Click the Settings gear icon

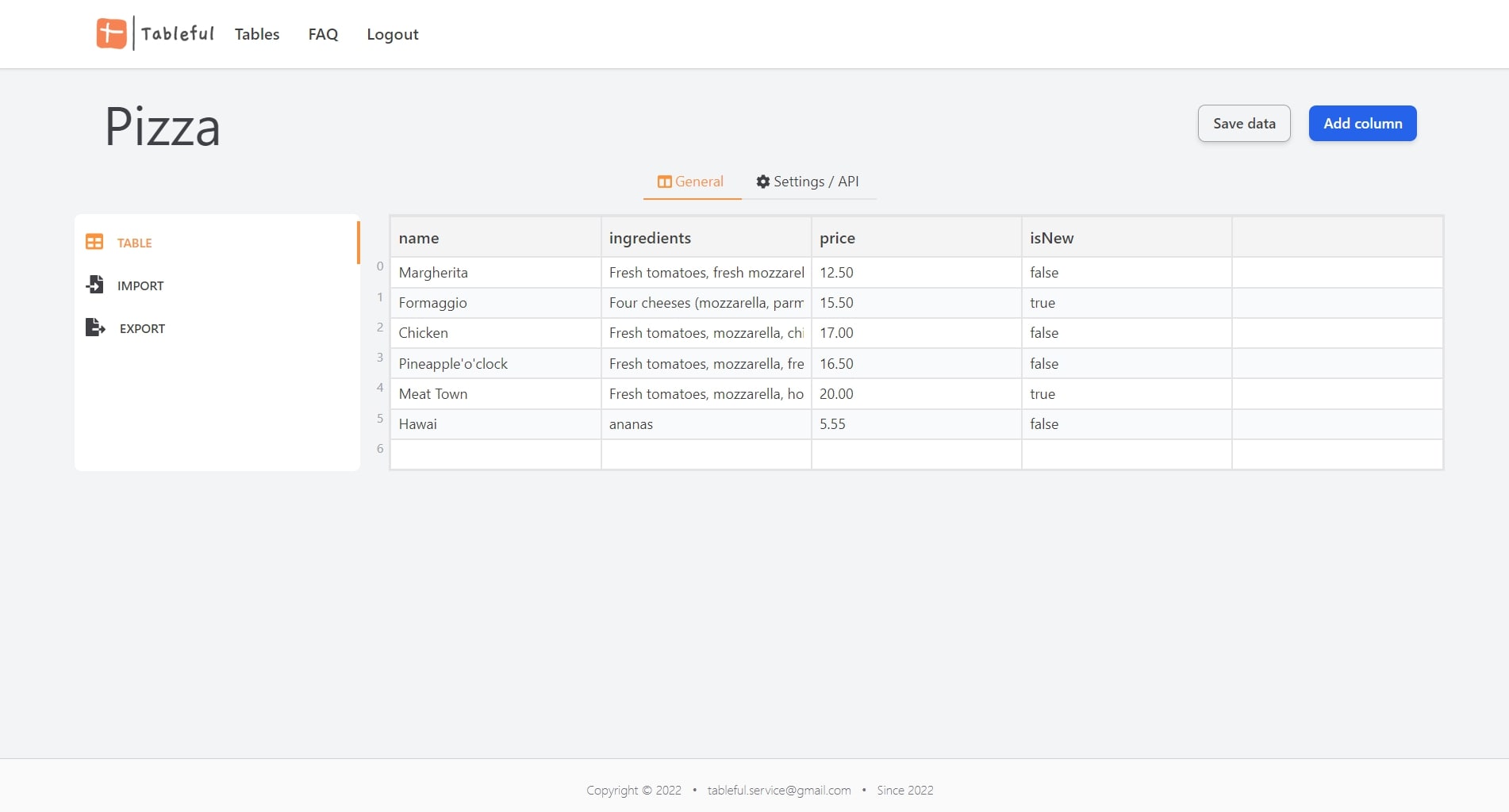coord(763,182)
